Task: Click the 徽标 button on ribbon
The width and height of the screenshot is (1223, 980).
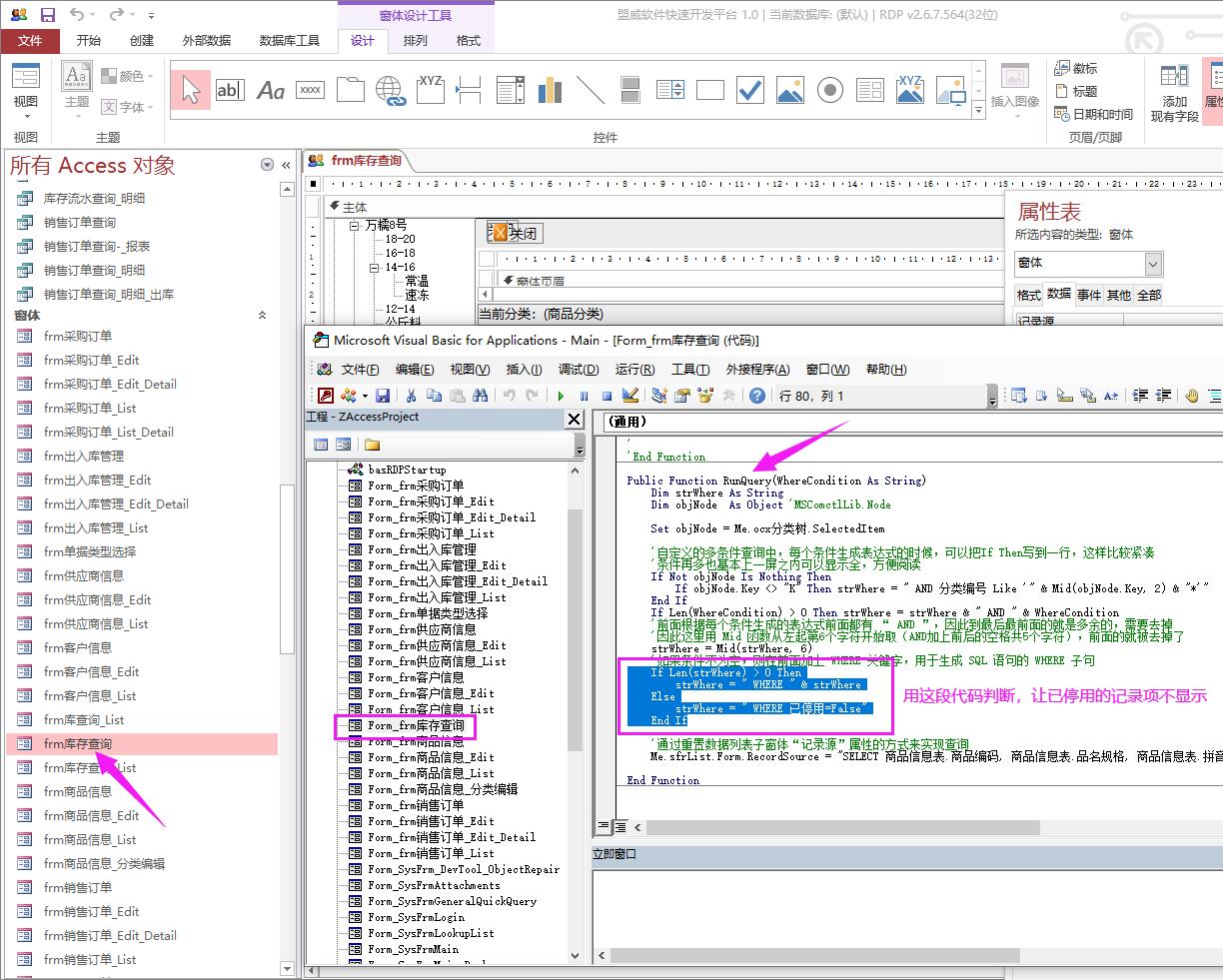Action: (x=1076, y=68)
